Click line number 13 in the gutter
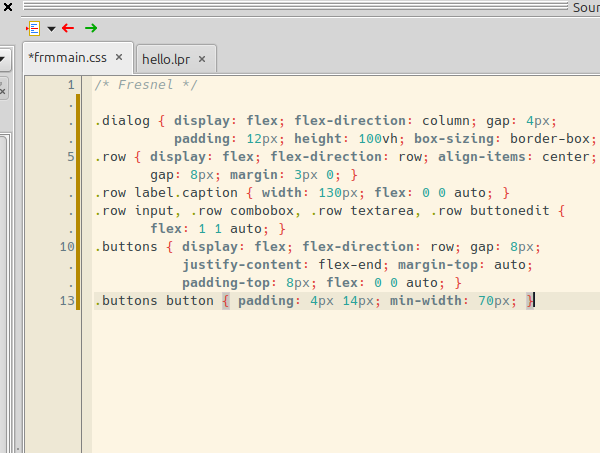600x453 pixels. point(67,301)
